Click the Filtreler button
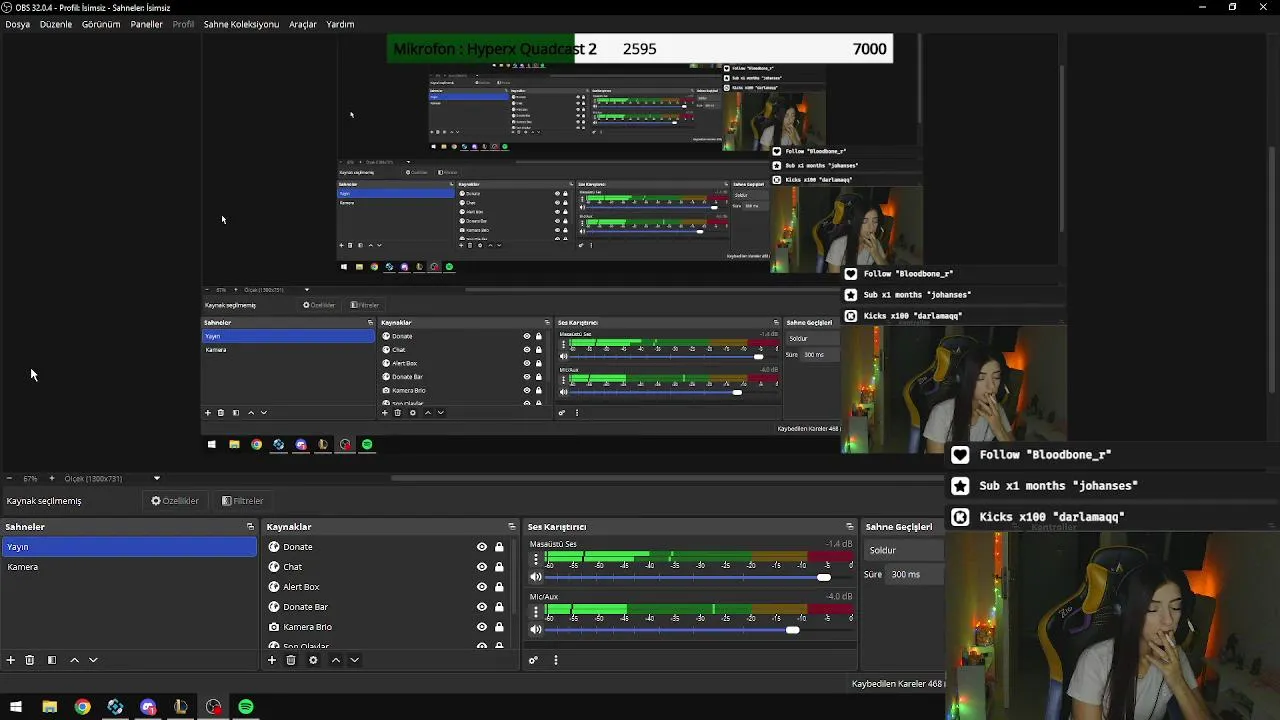Image resolution: width=1280 pixels, height=720 pixels. 243,501
